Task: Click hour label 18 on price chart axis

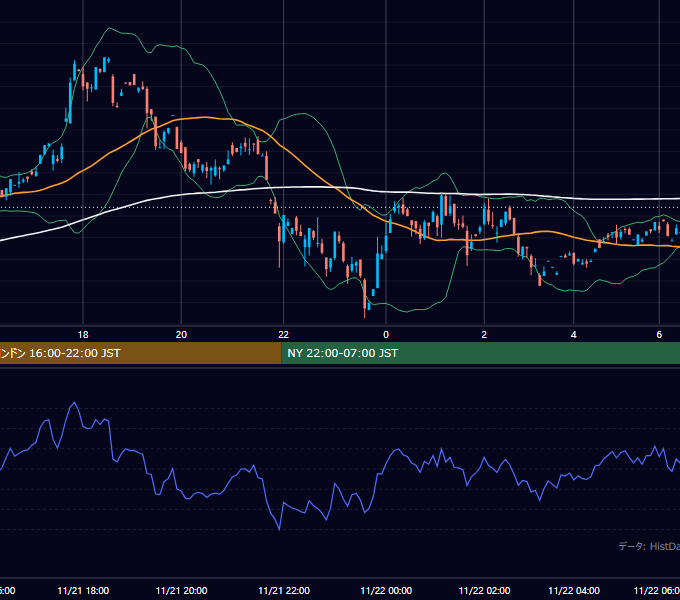Action: click(83, 335)
